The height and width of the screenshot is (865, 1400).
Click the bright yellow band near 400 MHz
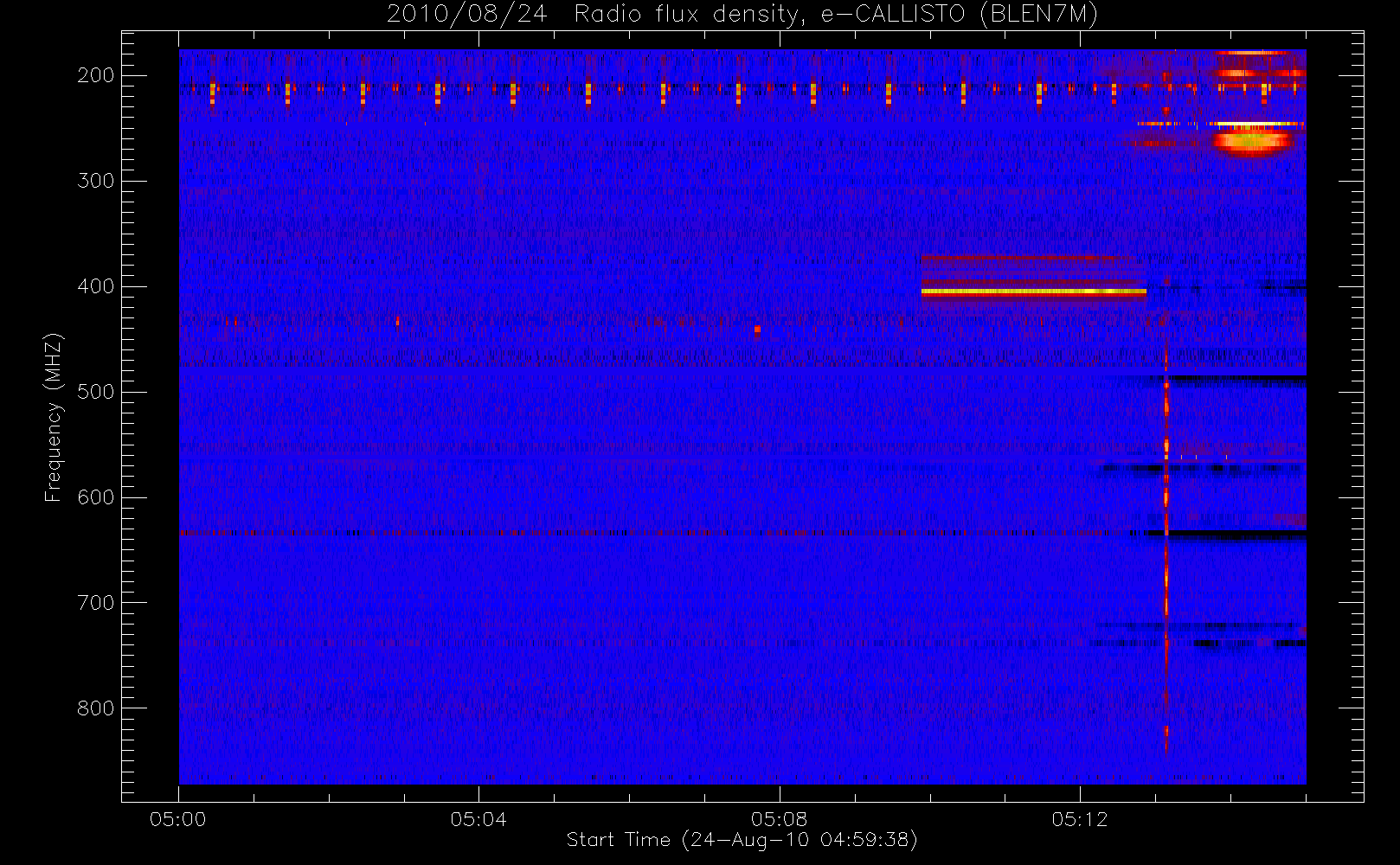coord(1034,292)
